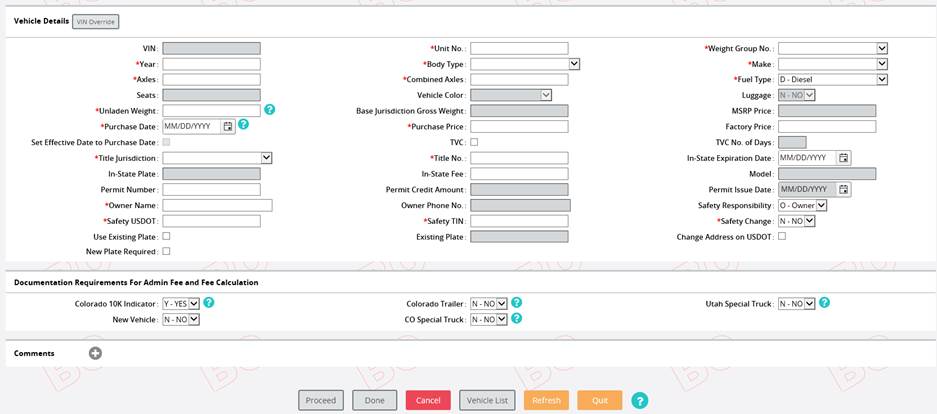Open the Purchase Date calendar picker
The height and width of the screenshot is (414, 937).
[x=228, y=126]
